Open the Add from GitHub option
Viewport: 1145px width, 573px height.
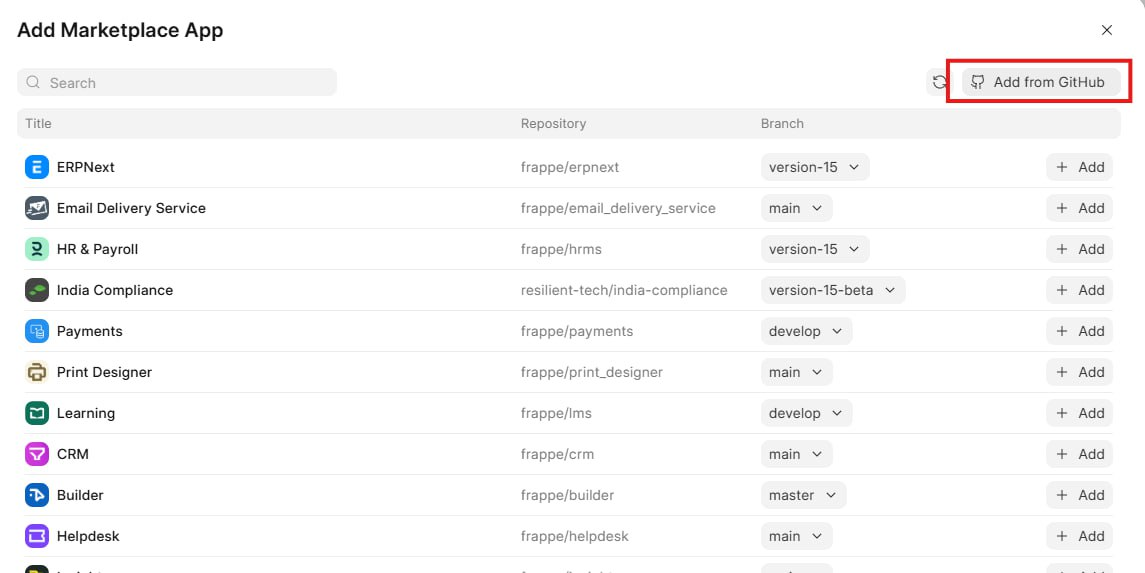pos(1041,82)
